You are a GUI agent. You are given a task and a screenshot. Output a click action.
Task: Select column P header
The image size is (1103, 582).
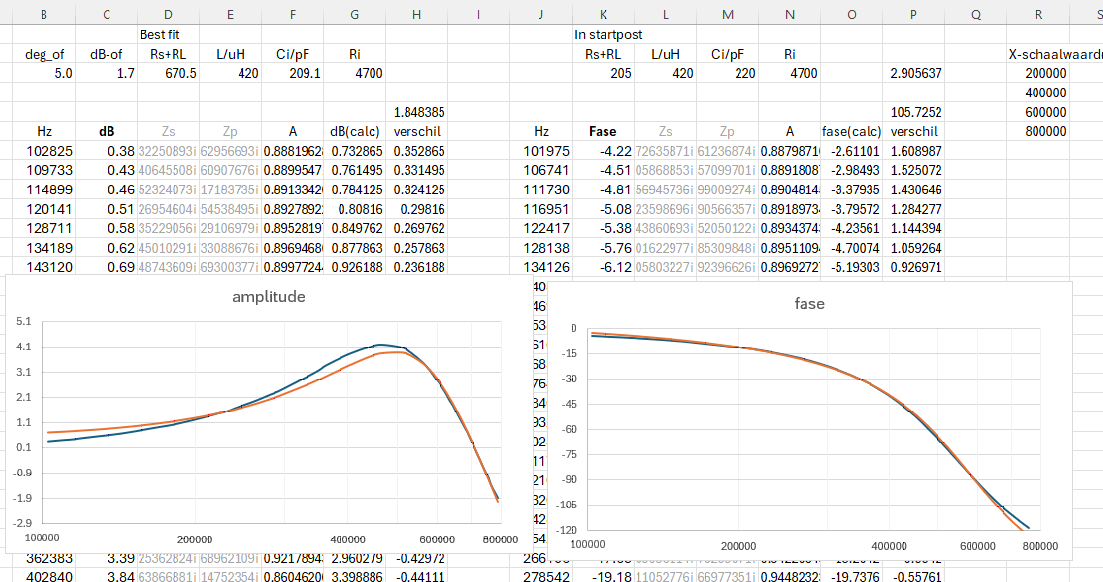coord(913,14)
